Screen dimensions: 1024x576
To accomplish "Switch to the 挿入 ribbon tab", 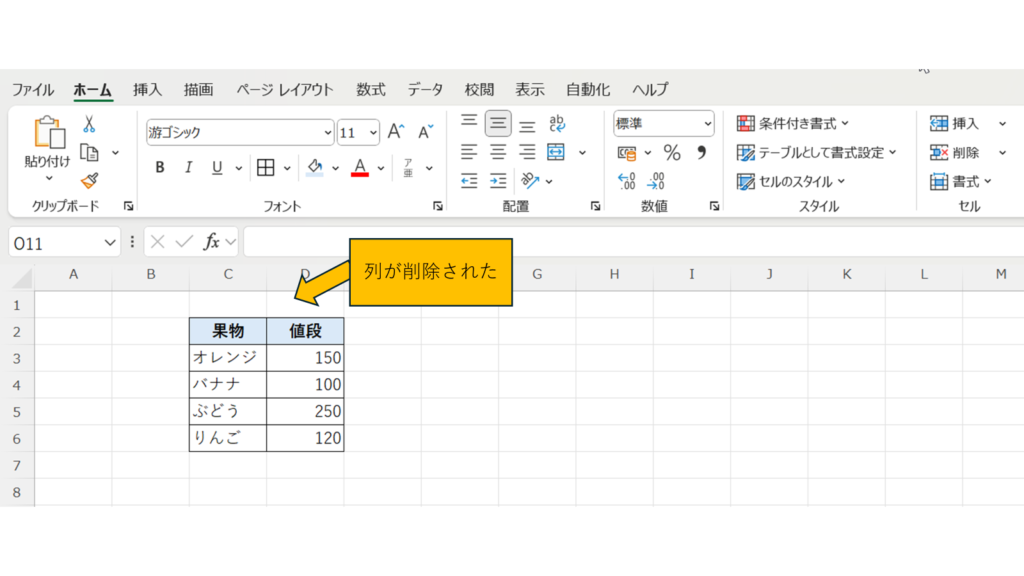I will point(147,90).
